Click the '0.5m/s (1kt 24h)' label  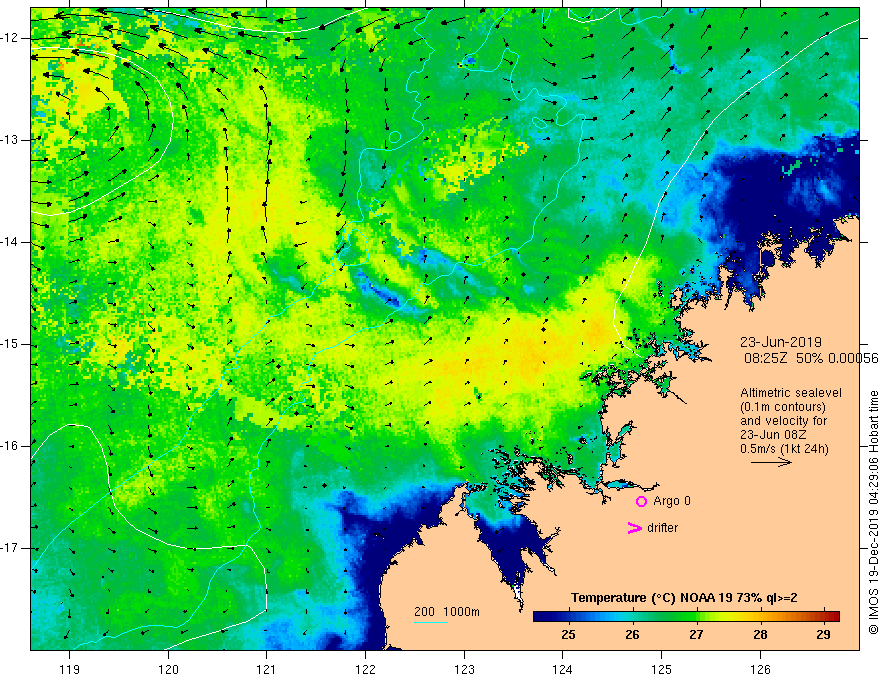tap(784, 449)
